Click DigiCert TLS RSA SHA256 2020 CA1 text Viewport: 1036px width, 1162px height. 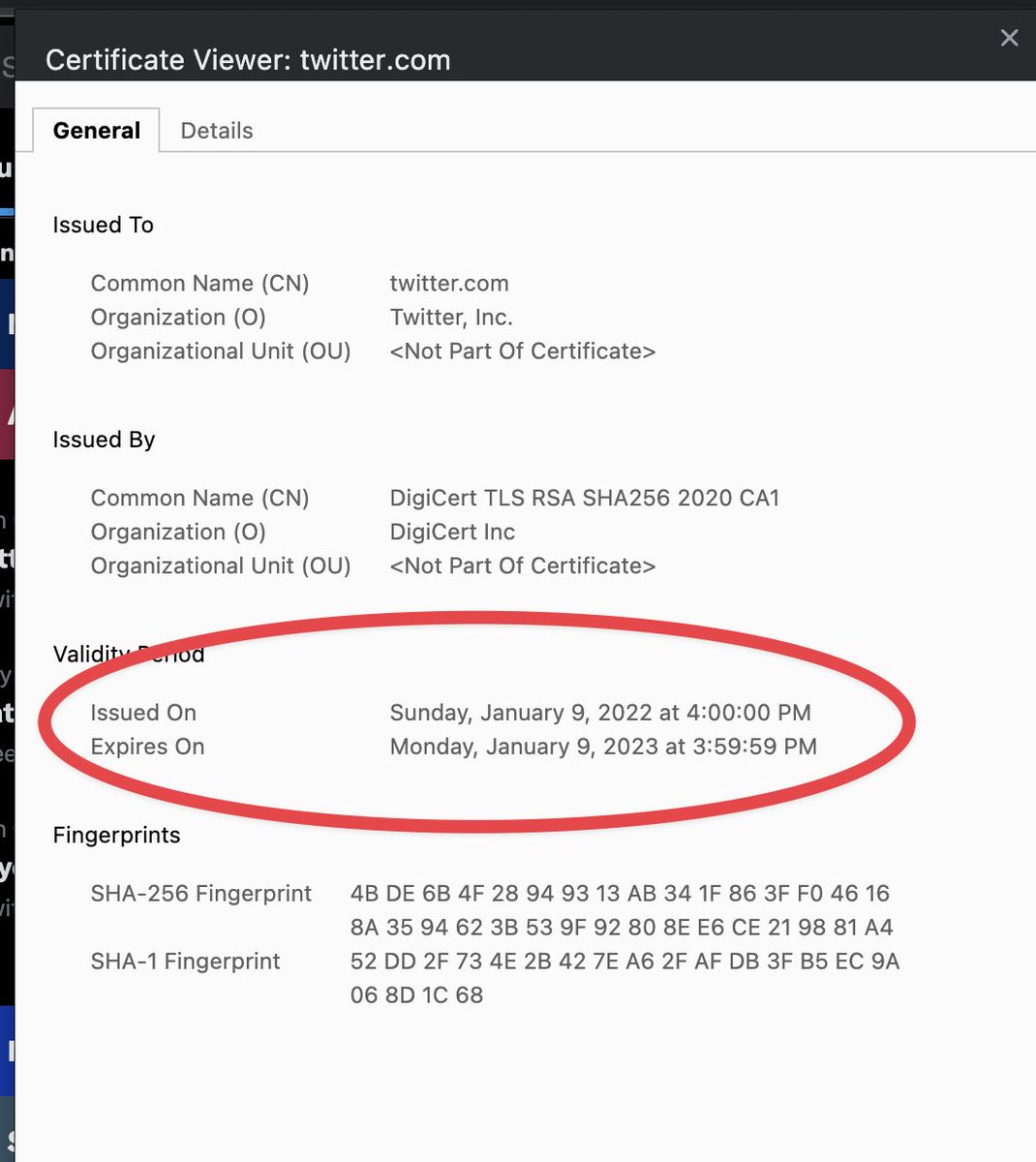[x=585, y=498]
